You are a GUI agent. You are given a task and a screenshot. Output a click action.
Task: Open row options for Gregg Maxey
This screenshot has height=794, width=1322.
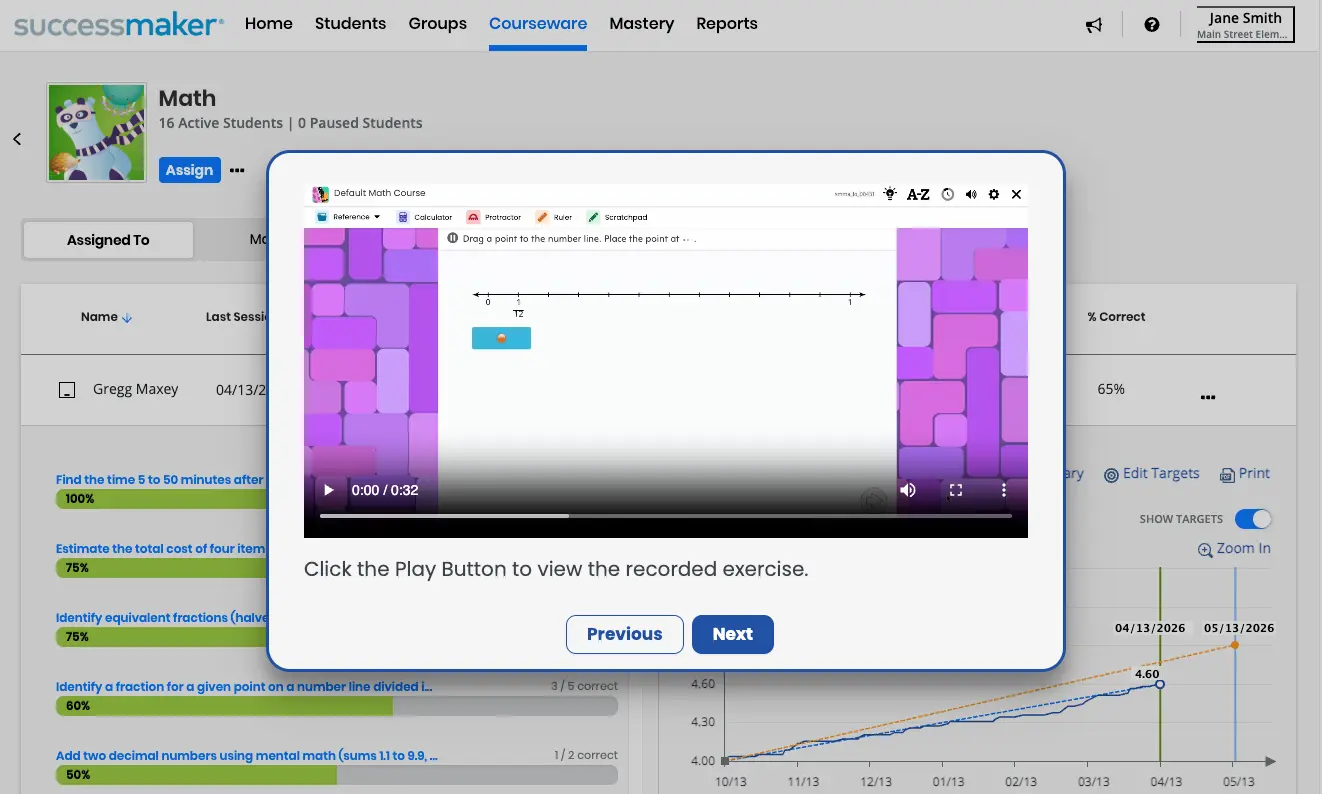coord(1208,397)
